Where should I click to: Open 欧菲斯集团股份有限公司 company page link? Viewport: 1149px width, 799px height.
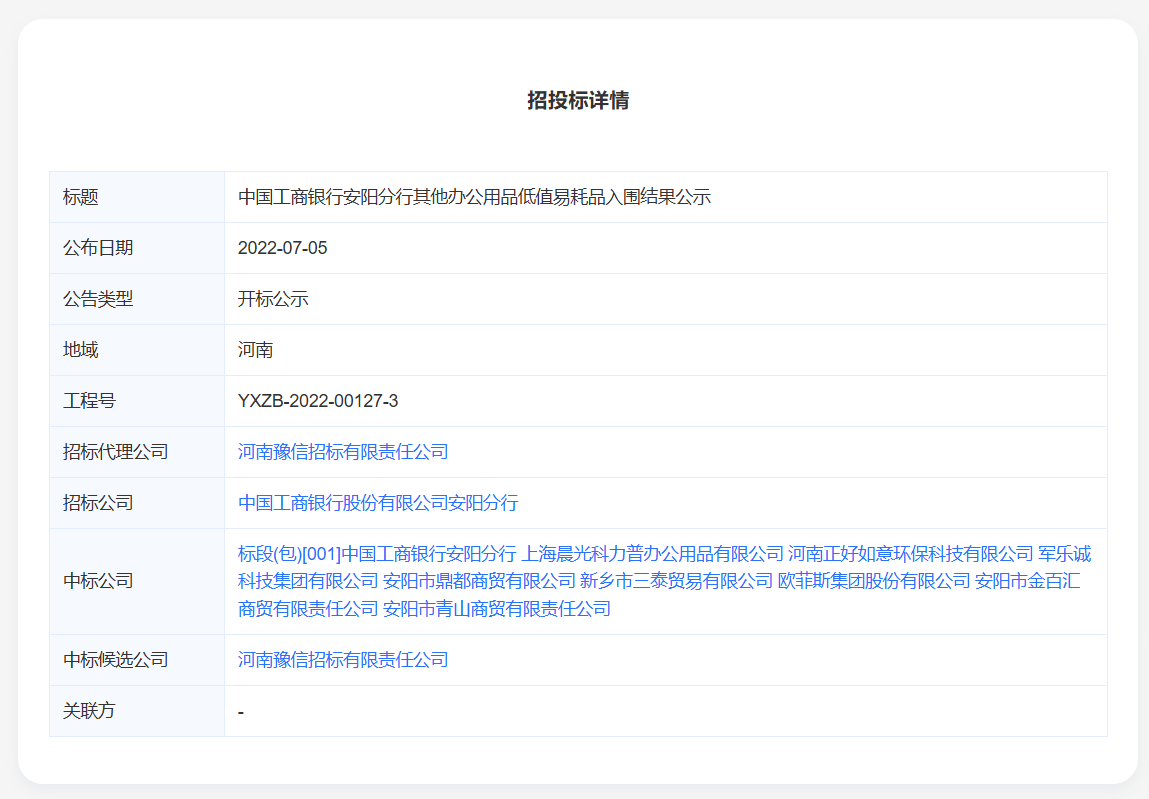point(874,581)
